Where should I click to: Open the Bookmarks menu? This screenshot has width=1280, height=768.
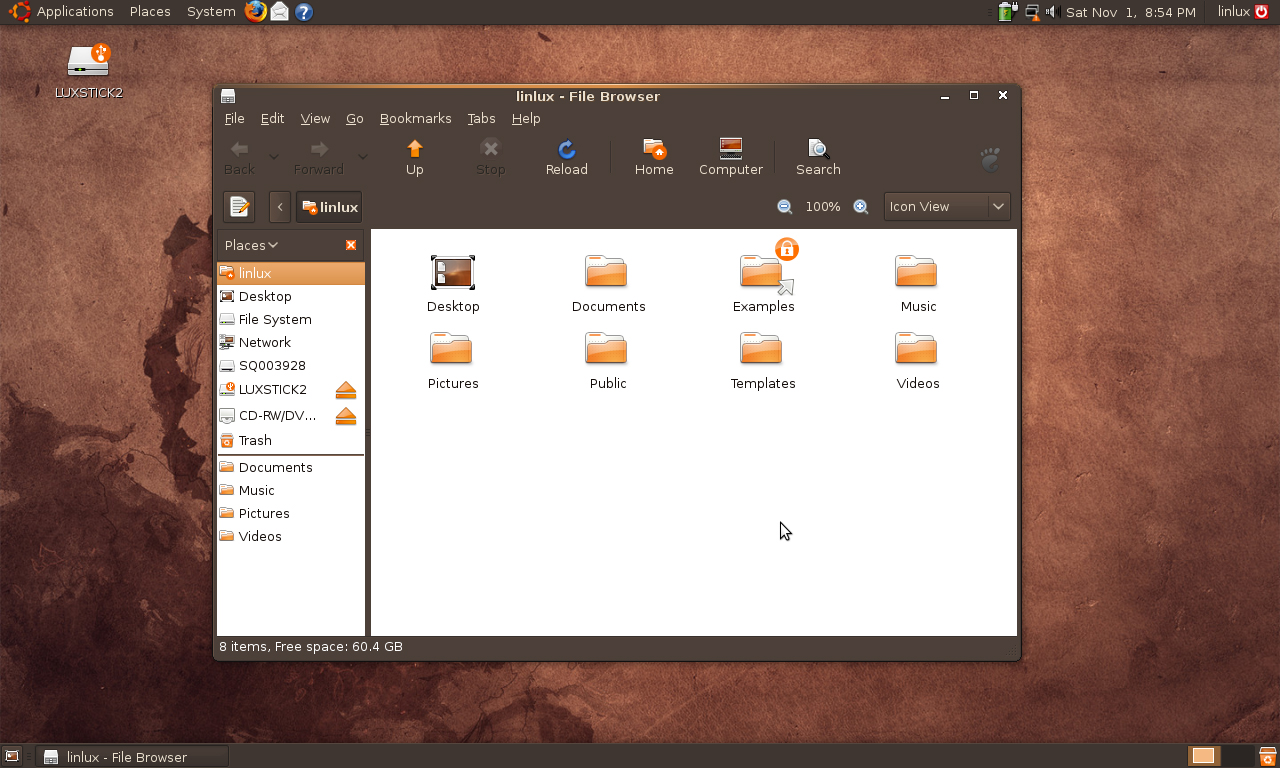(x=415, y=118)
